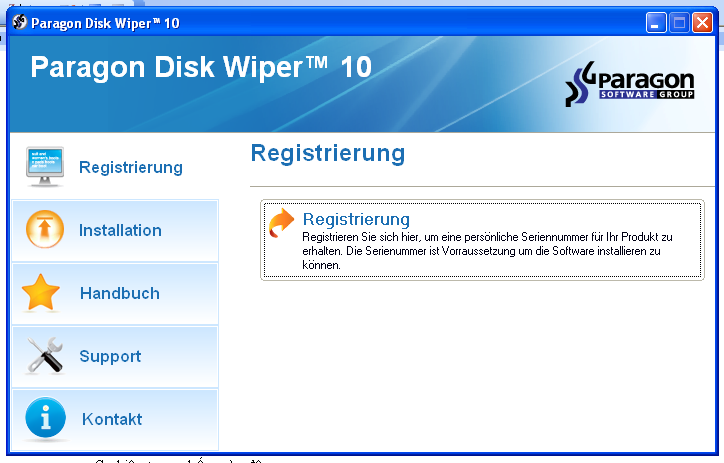The height and width of the screenshot is (463, 724).
Task: Click the blue Registrierung link in the panel
Action: tap(356, 219)
